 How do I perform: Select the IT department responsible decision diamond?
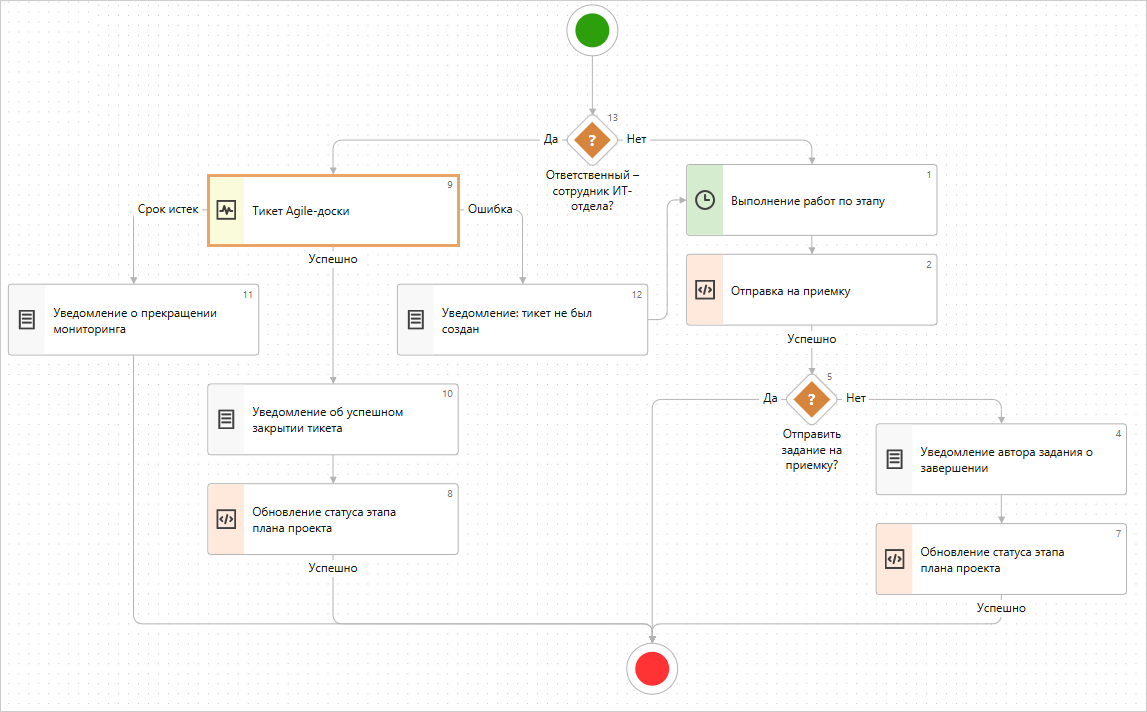(x=592, y=140)
